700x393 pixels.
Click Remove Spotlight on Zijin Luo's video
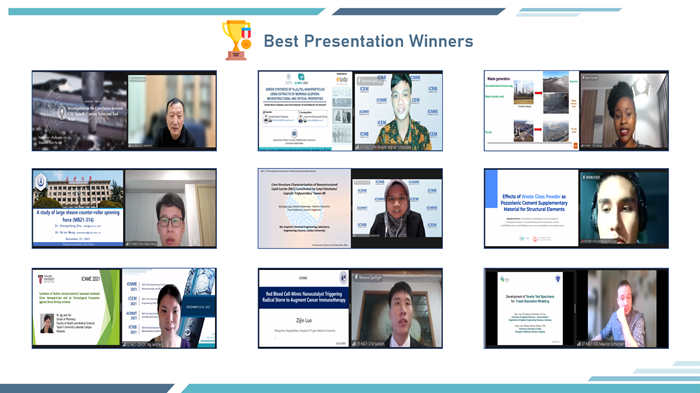point(369,277)
